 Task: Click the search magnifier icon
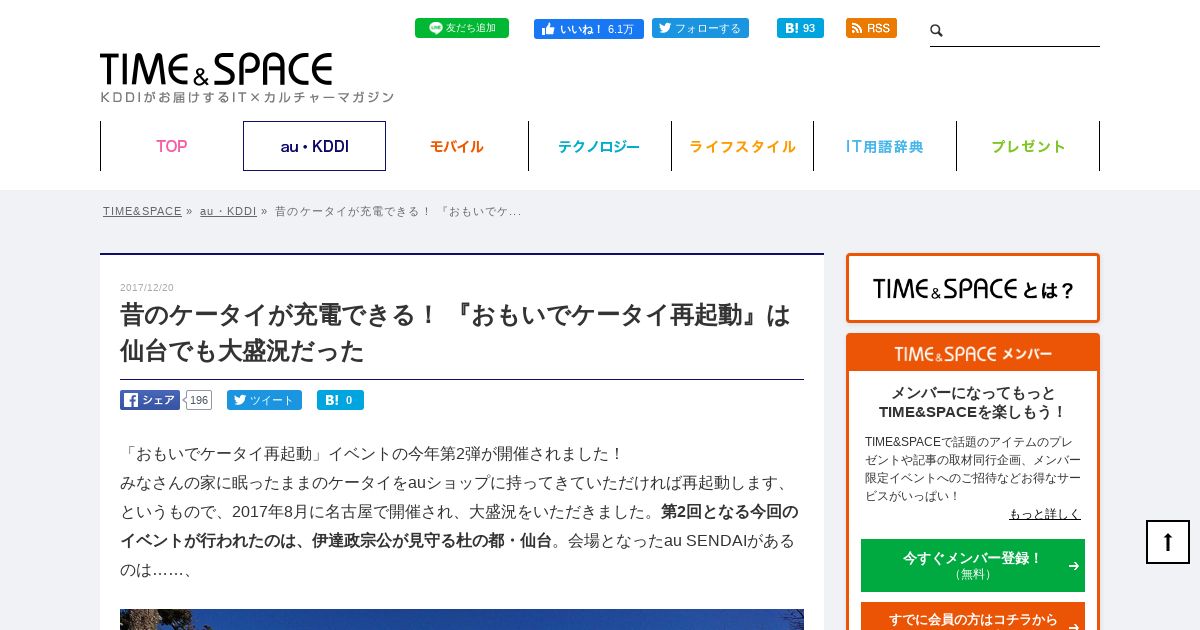[937, 31]
